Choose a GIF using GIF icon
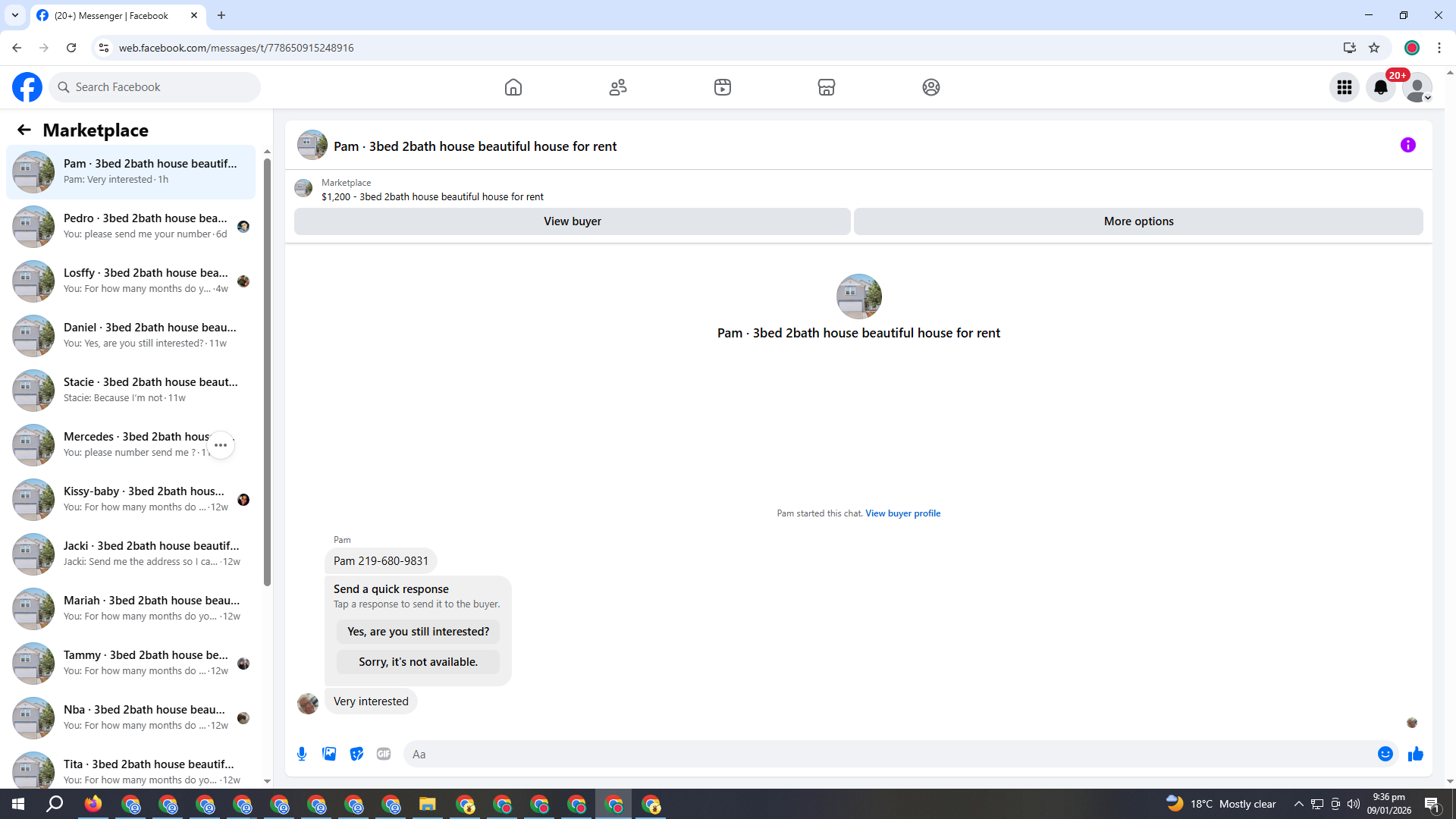 coord(384,754)
